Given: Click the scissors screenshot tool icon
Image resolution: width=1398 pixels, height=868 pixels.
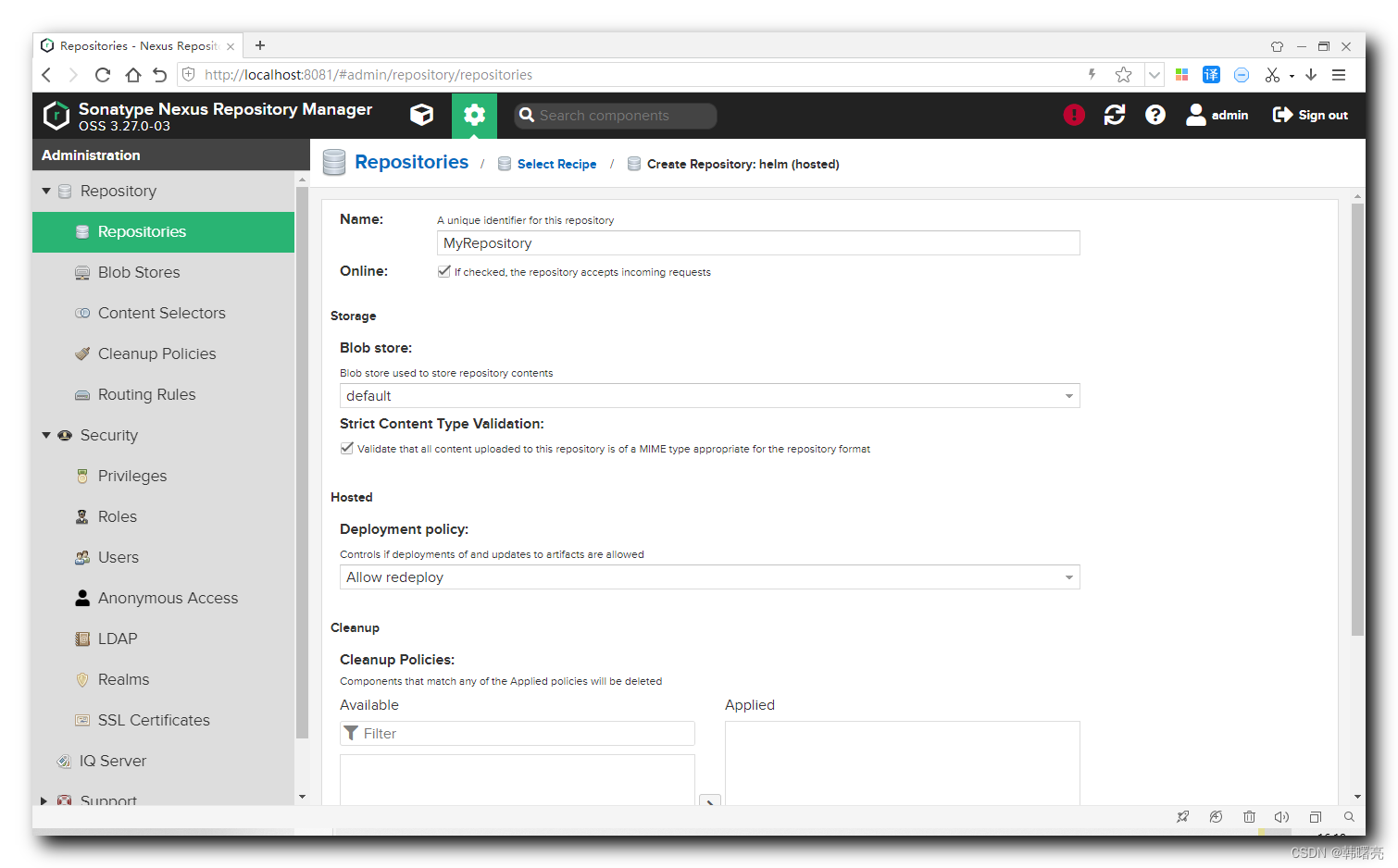Looking at the screenshot, I should tap(1272, 75).
